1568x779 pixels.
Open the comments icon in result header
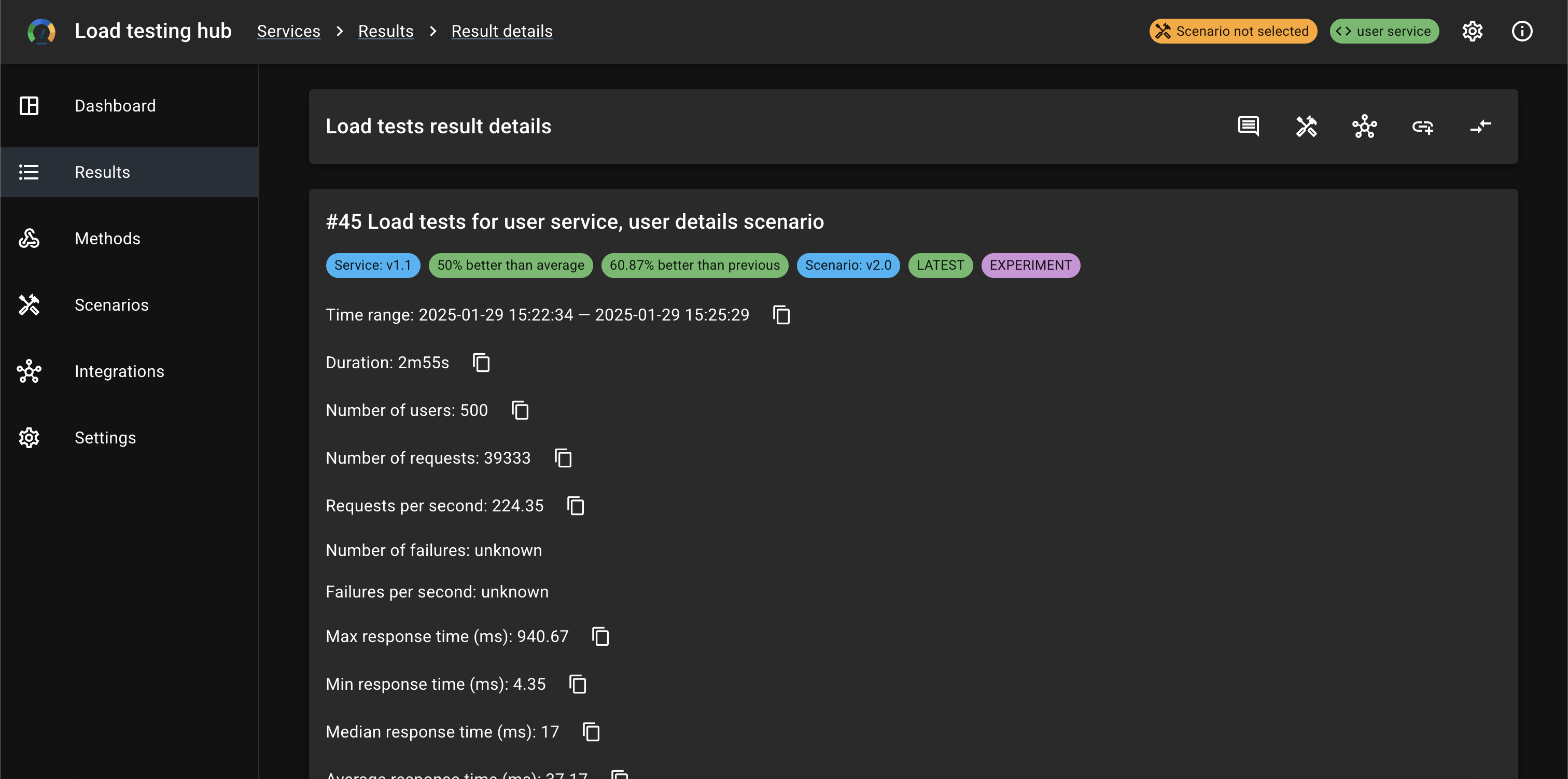click(x=1248, y=126)
